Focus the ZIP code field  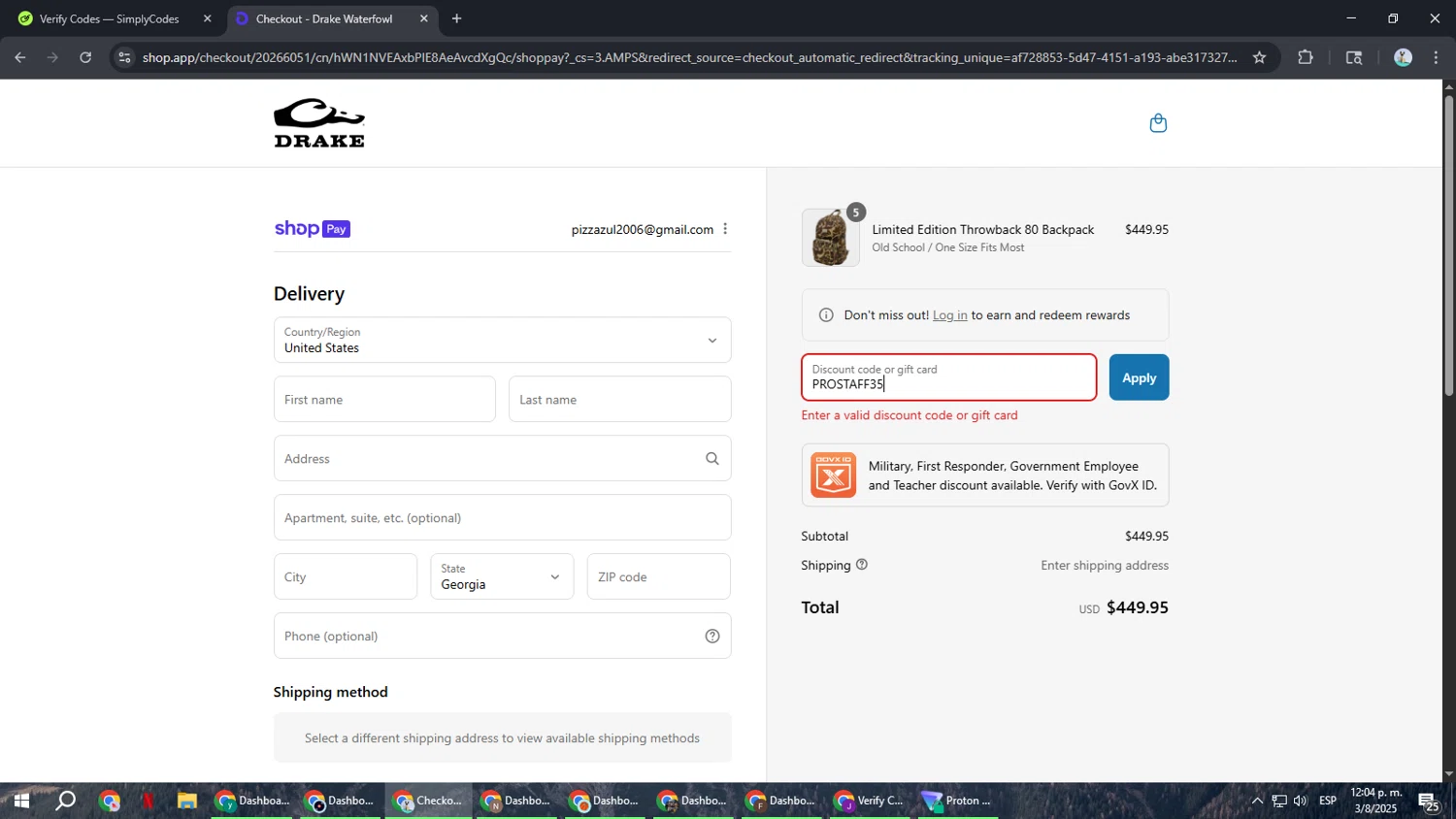tap(659, 576)
